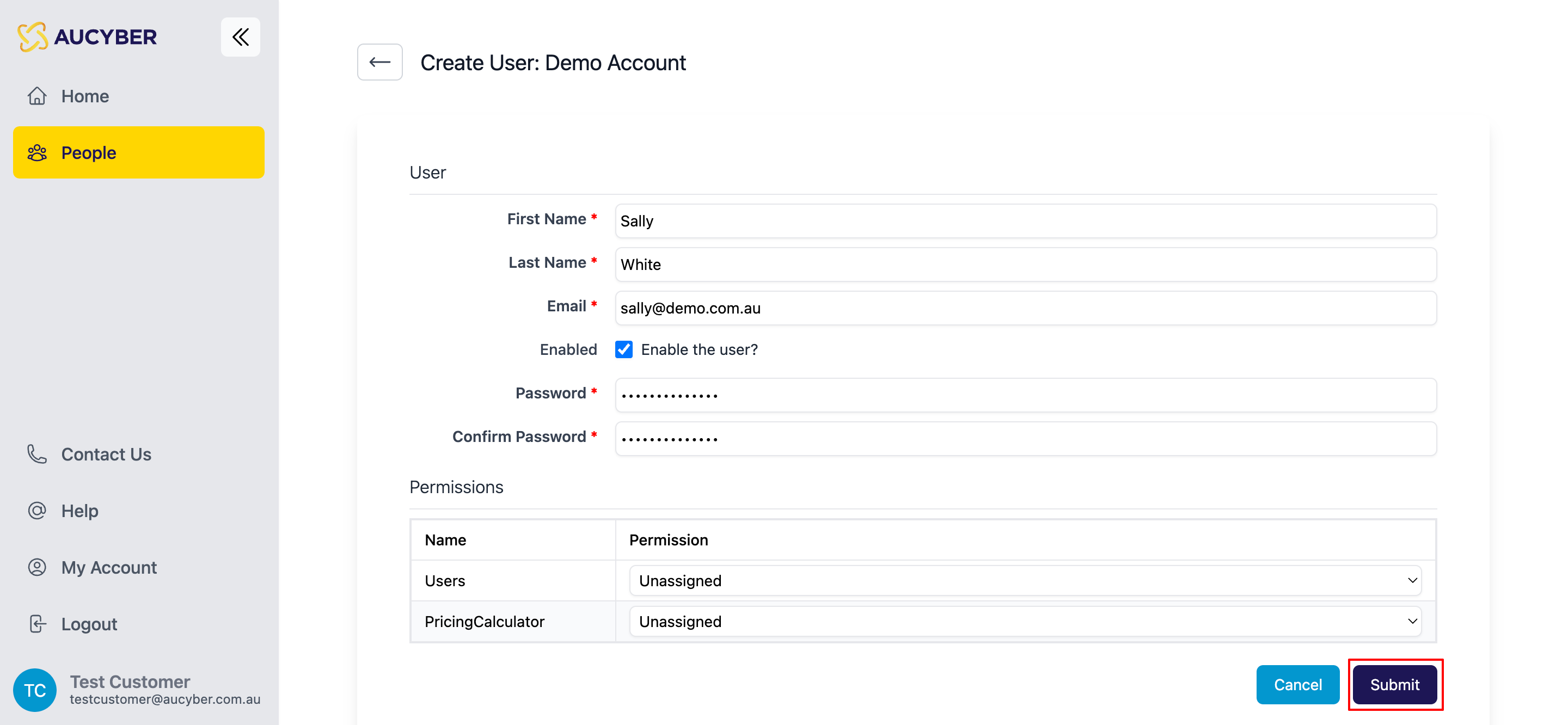The image size is (1568, 725).
Task: Click the AUCYBER logo
Action: [x=88, y=36]
